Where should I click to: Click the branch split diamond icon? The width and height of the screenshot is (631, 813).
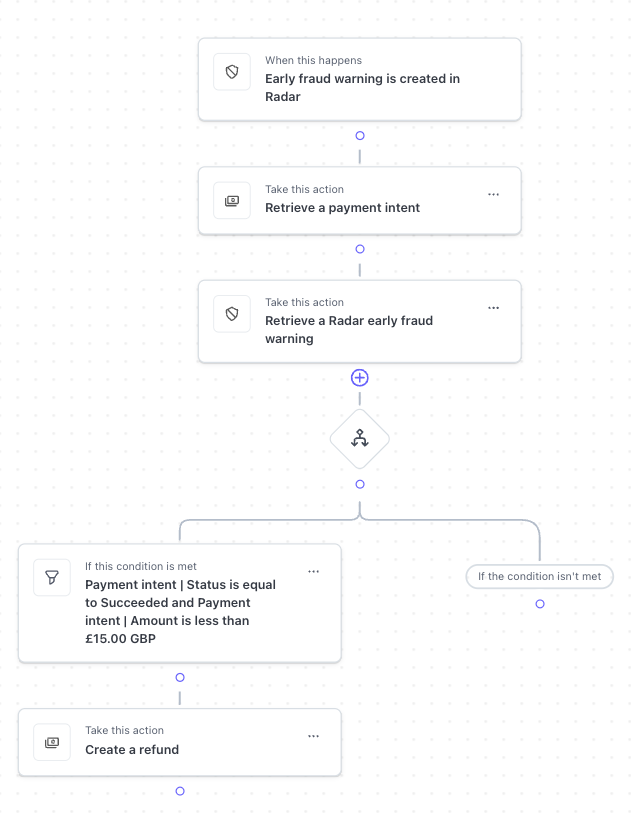360,438
